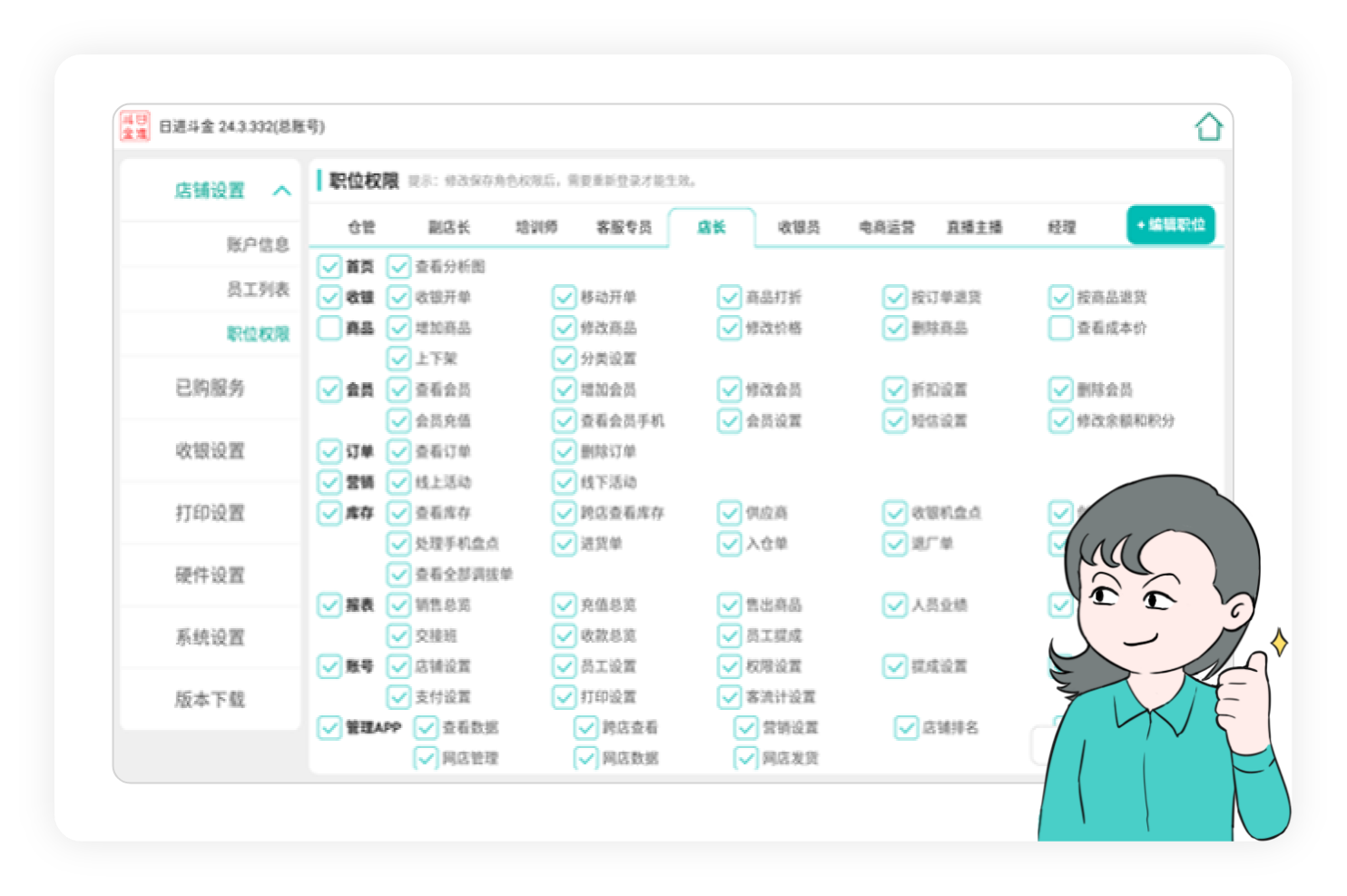
Task: Uncheck 会员充值 permission
Action: point(398,421)
